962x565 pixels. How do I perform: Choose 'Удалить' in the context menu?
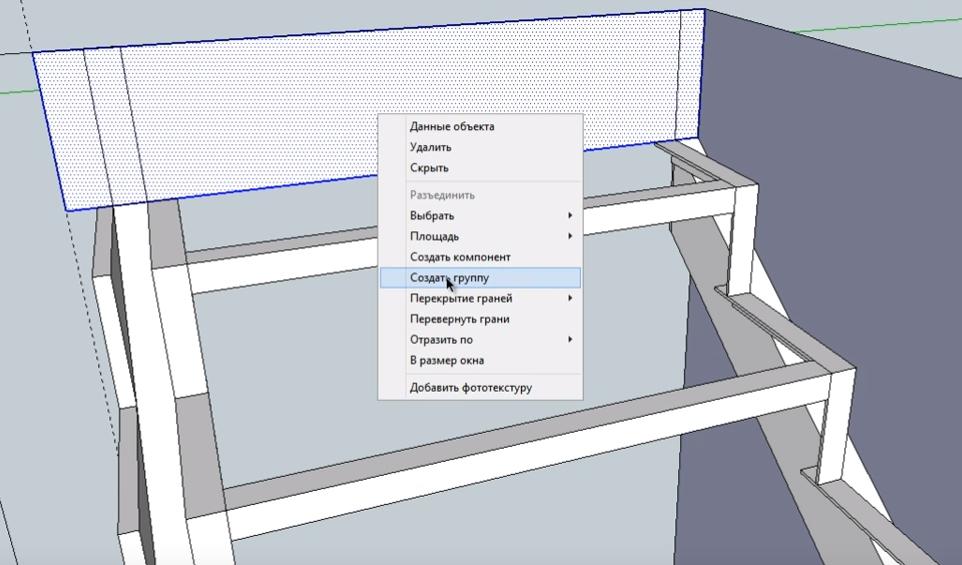(430, 148)
